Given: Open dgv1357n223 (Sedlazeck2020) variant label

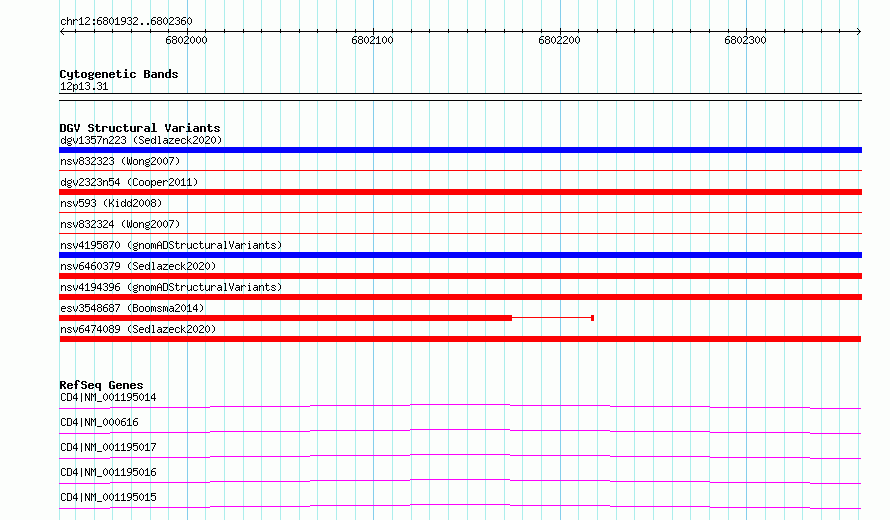Looking at the screenshot, I should 141,140.
